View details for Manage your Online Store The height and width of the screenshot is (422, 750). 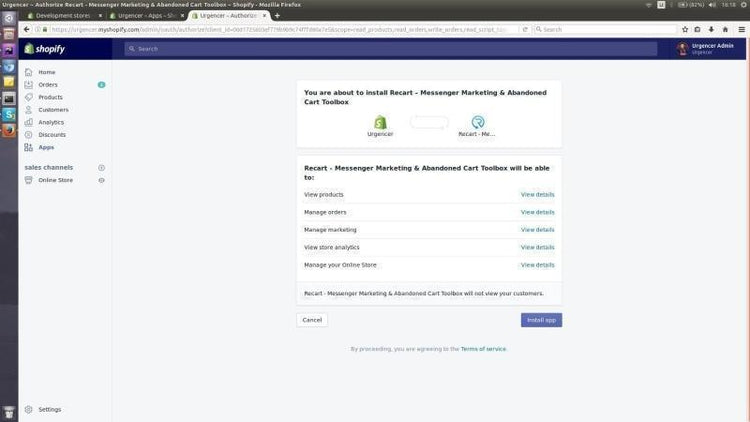(537, 265)
